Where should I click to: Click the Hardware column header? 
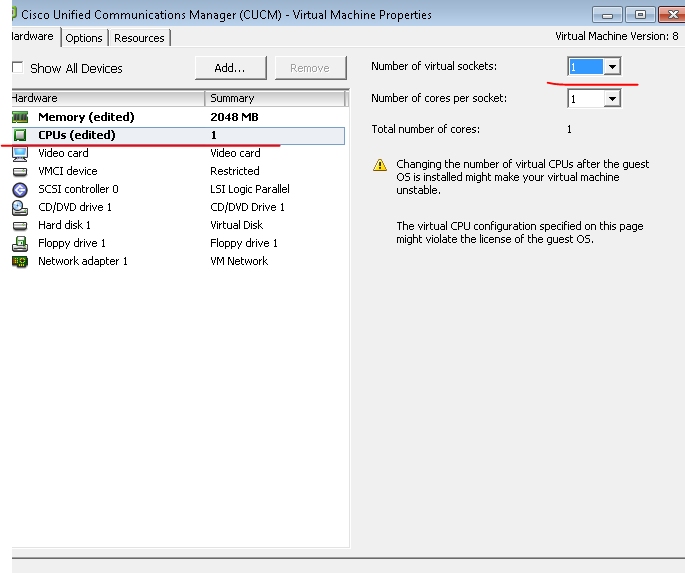coord(108,98)
